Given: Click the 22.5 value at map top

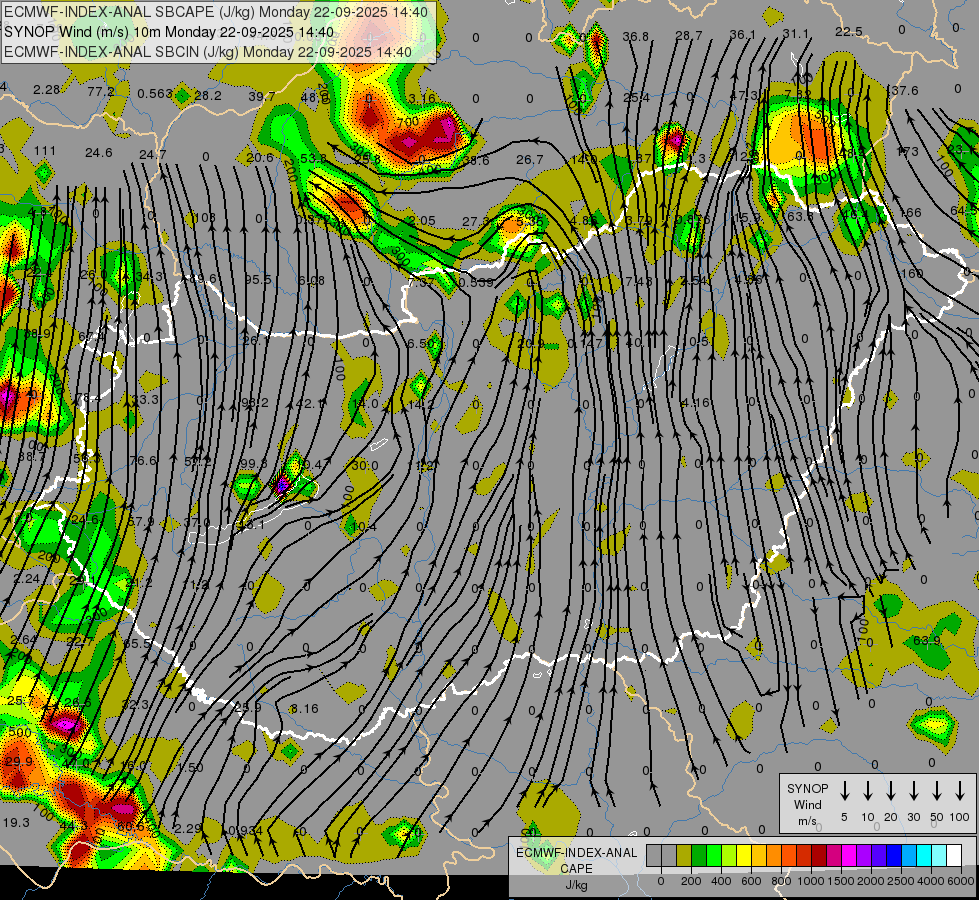Looking at the screenshot, I should coord(849,32).
